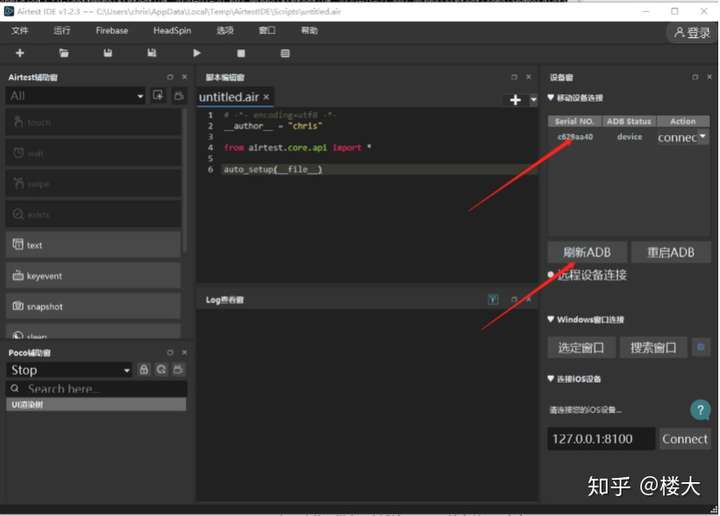The height and width of the screenshot is (516, 720).
Task: Open the connect action dropdown for device
Action: click(x=682, y=137)
